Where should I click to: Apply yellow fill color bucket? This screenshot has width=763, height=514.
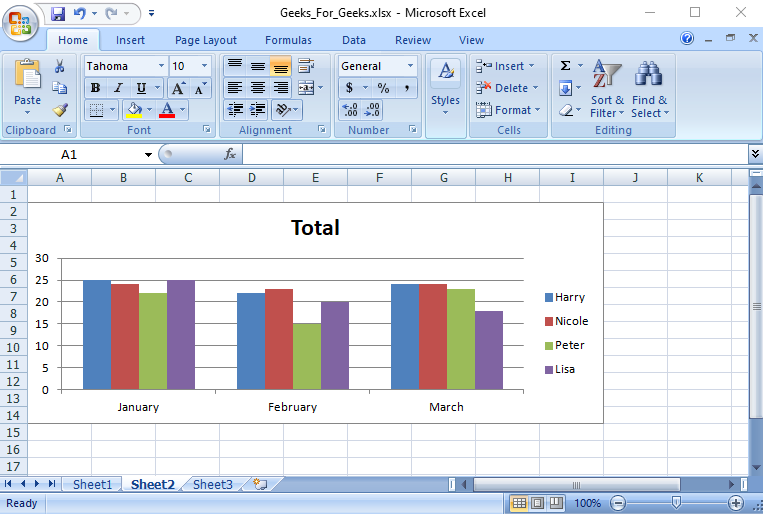tap(134, 110)
